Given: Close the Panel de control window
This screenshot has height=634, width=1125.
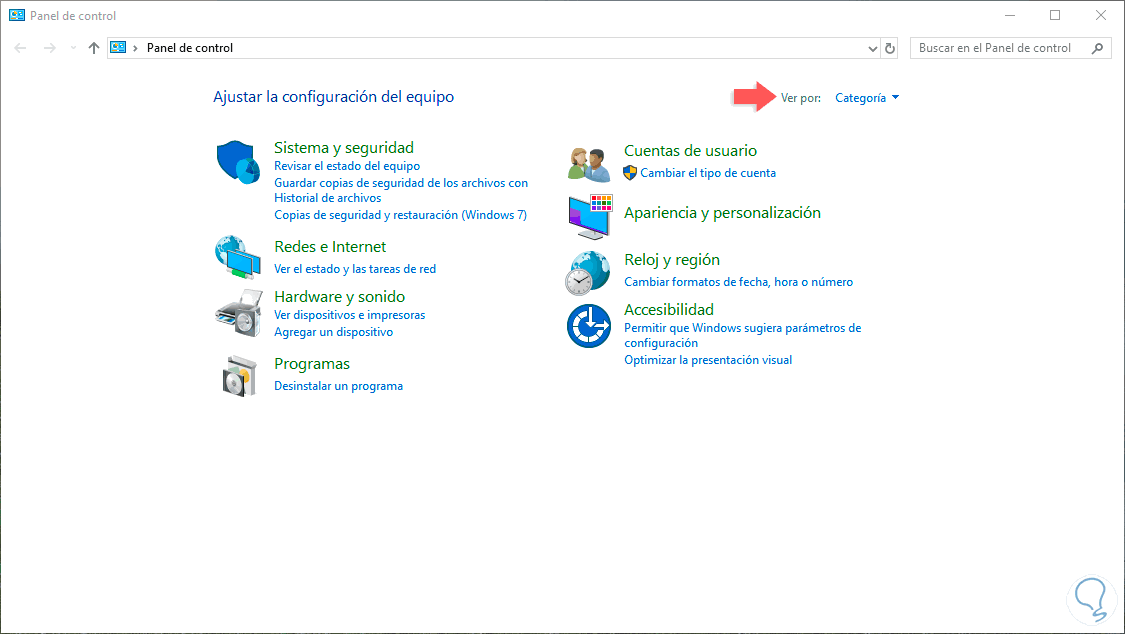Looking at the screenshot, I should [x=1101, y=15].
